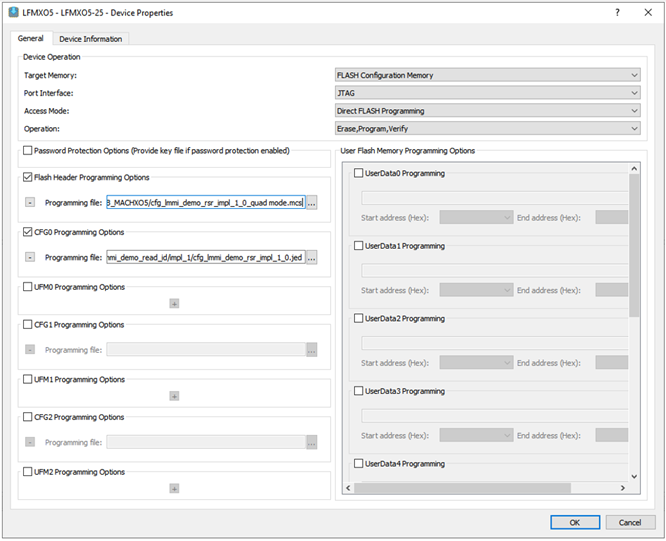
Task: Click the CFG0 programming file path field
Action: point(205,257)
